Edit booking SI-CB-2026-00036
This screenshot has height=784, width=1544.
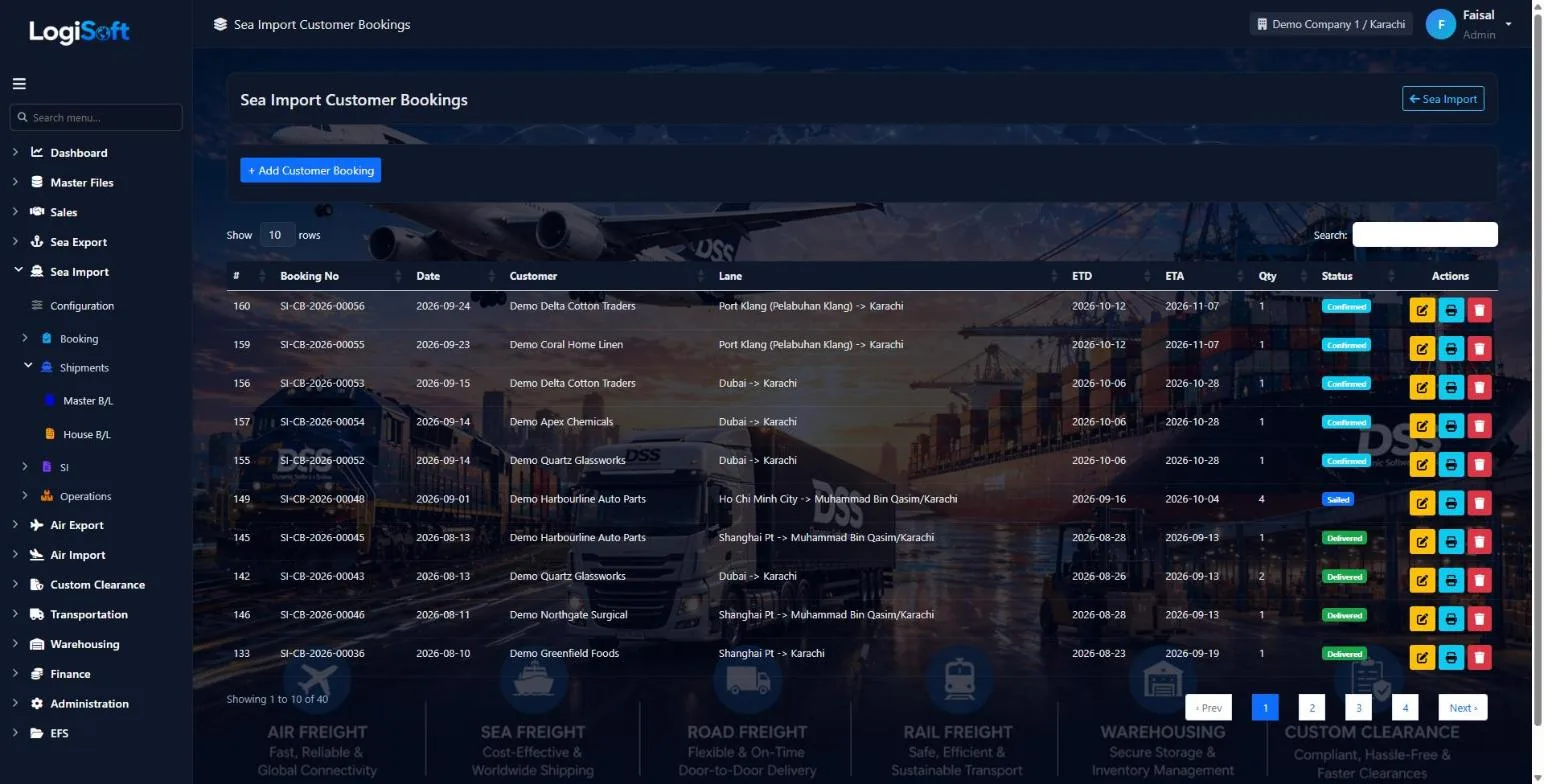pyautogui.click(x=1421, y=657)
